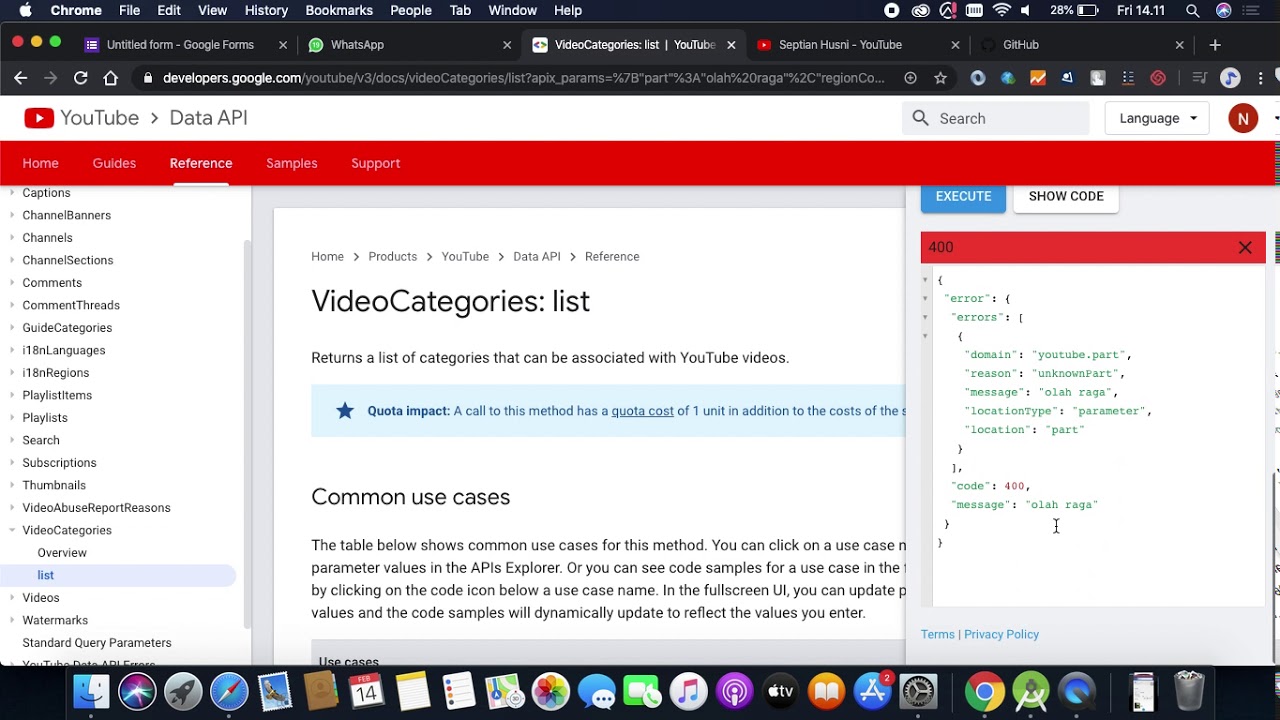This screenshot has width=1280, height=720.
Task: Open Overview under VideoCategories
Action: tap(62, 553)
